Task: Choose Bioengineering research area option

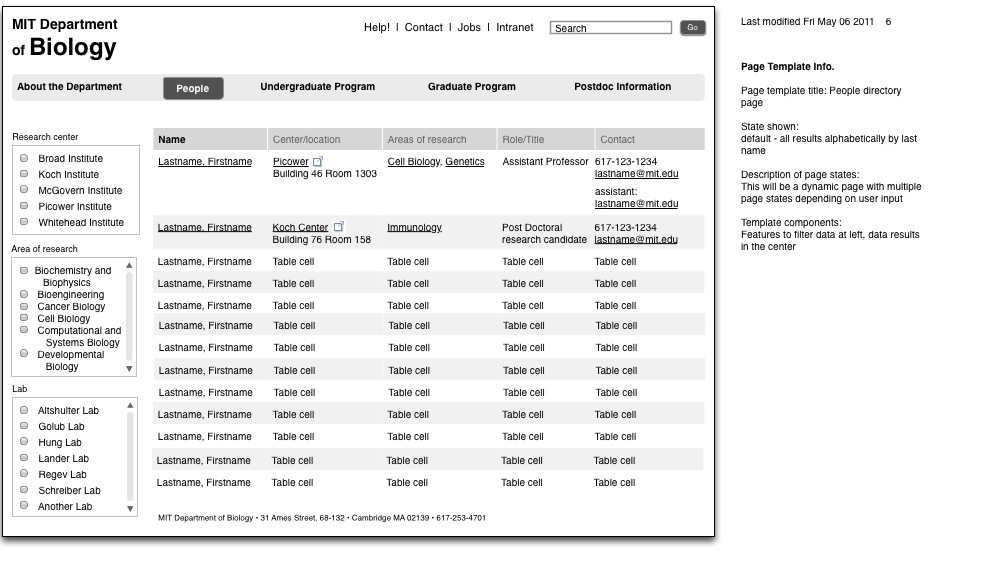Action: (x=24, y=294)
